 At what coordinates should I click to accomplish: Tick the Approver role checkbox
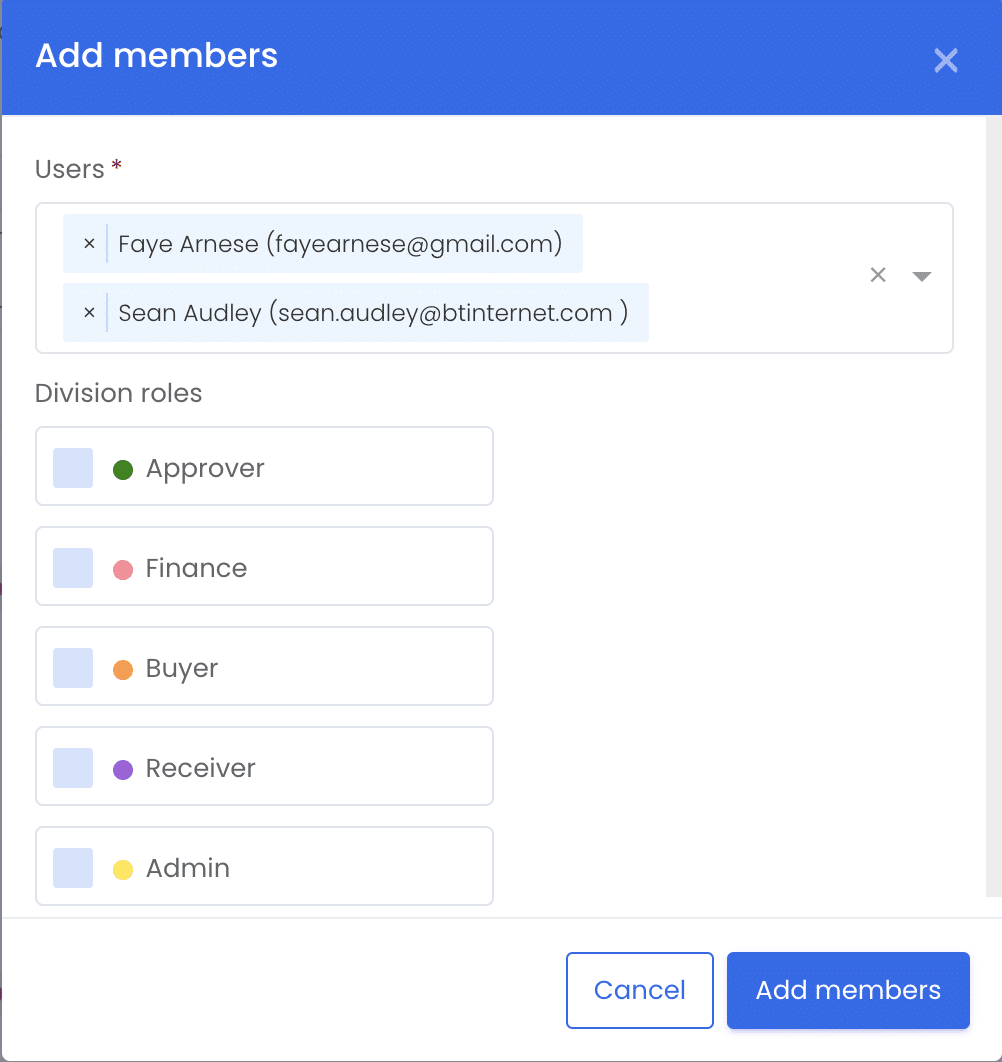pos(73,468)
